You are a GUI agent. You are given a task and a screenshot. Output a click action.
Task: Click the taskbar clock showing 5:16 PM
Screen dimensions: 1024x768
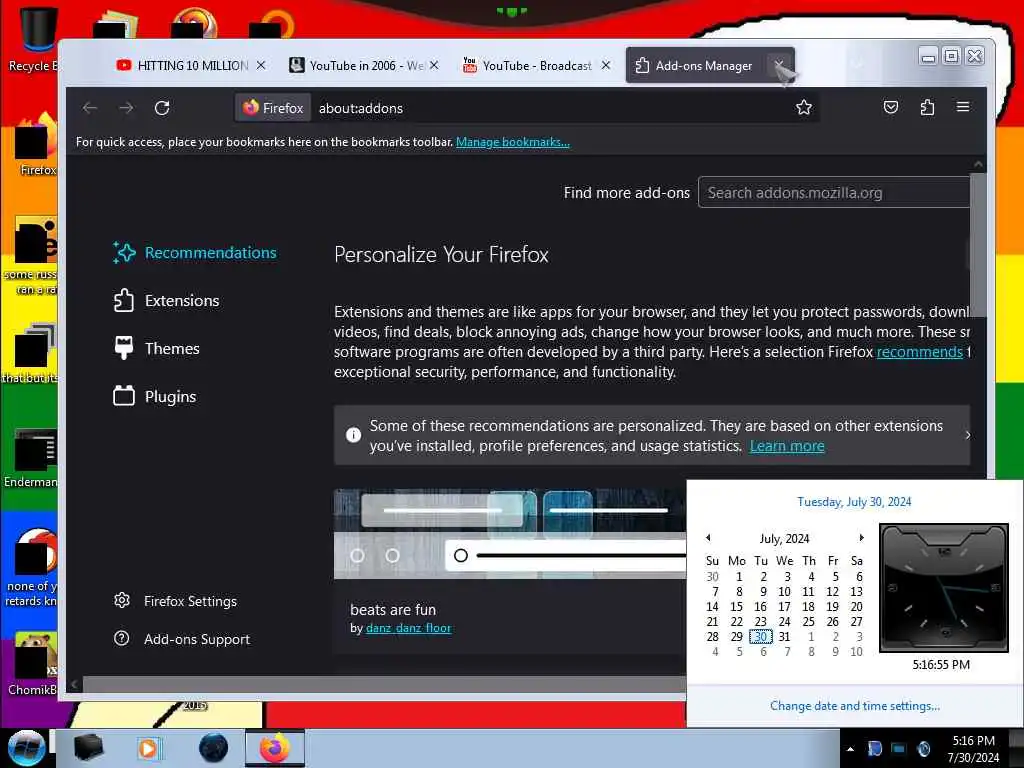[973, 749]
